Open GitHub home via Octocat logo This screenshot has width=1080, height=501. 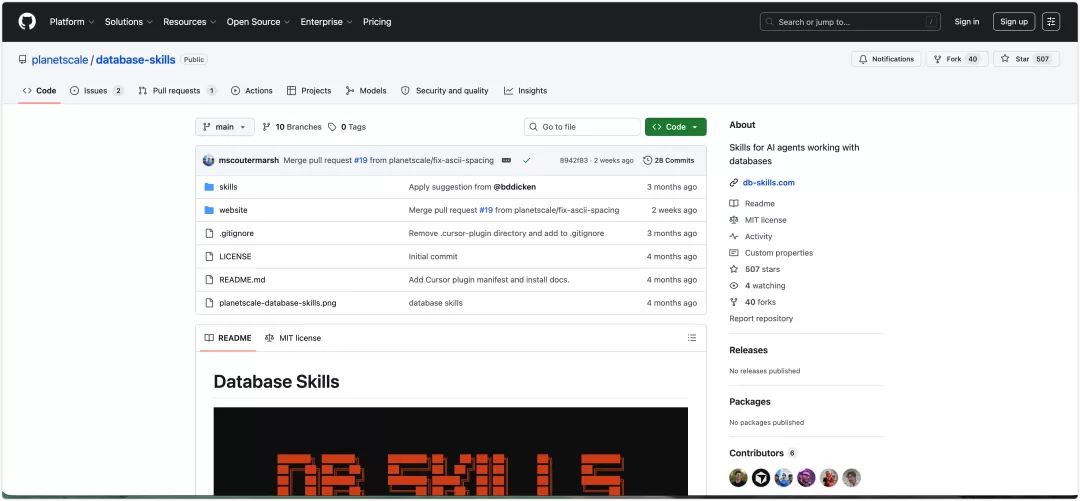[x=27, y=22]
